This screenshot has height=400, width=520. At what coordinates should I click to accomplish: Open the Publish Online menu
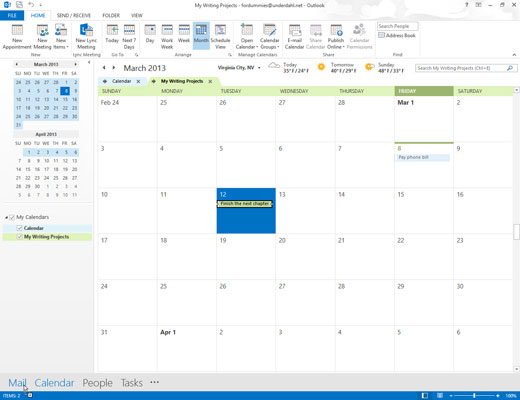click(336, 37)
